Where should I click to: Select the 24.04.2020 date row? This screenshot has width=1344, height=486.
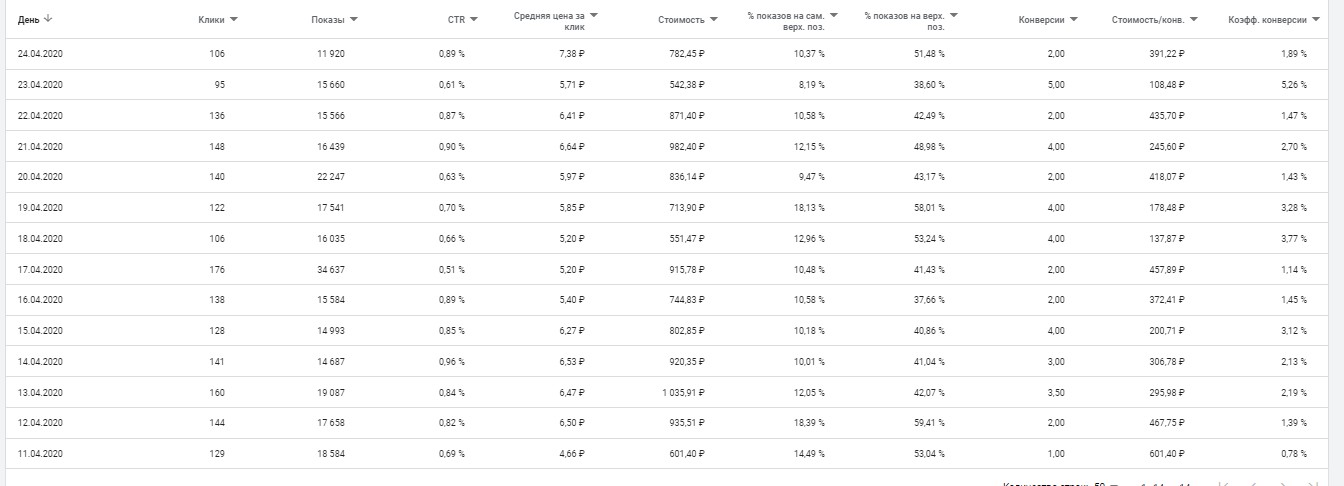coord(40,54)
